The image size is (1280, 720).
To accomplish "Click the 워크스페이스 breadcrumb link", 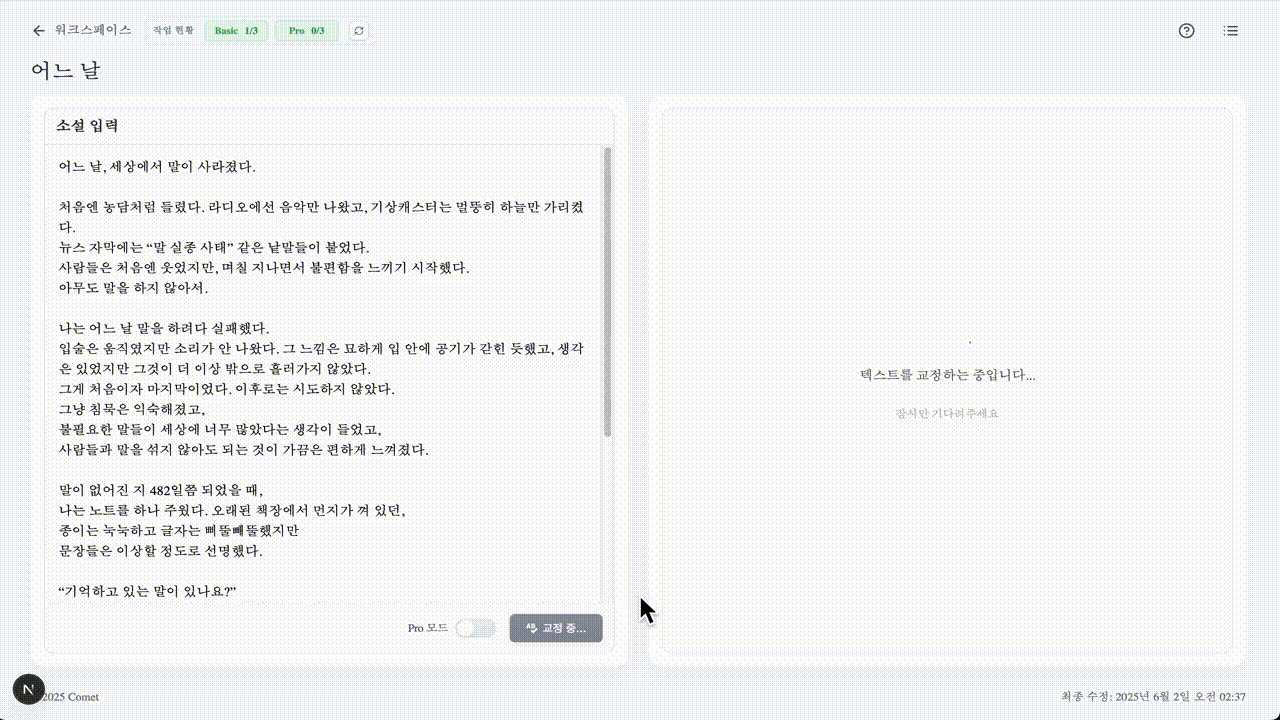I will pyautogui.click(x=93, y=30).
